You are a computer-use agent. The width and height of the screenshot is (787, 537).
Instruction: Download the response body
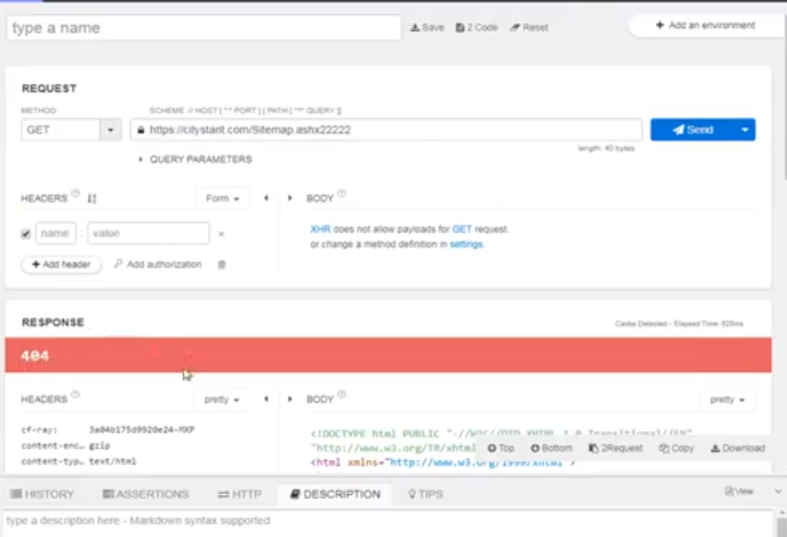(738, 448)
